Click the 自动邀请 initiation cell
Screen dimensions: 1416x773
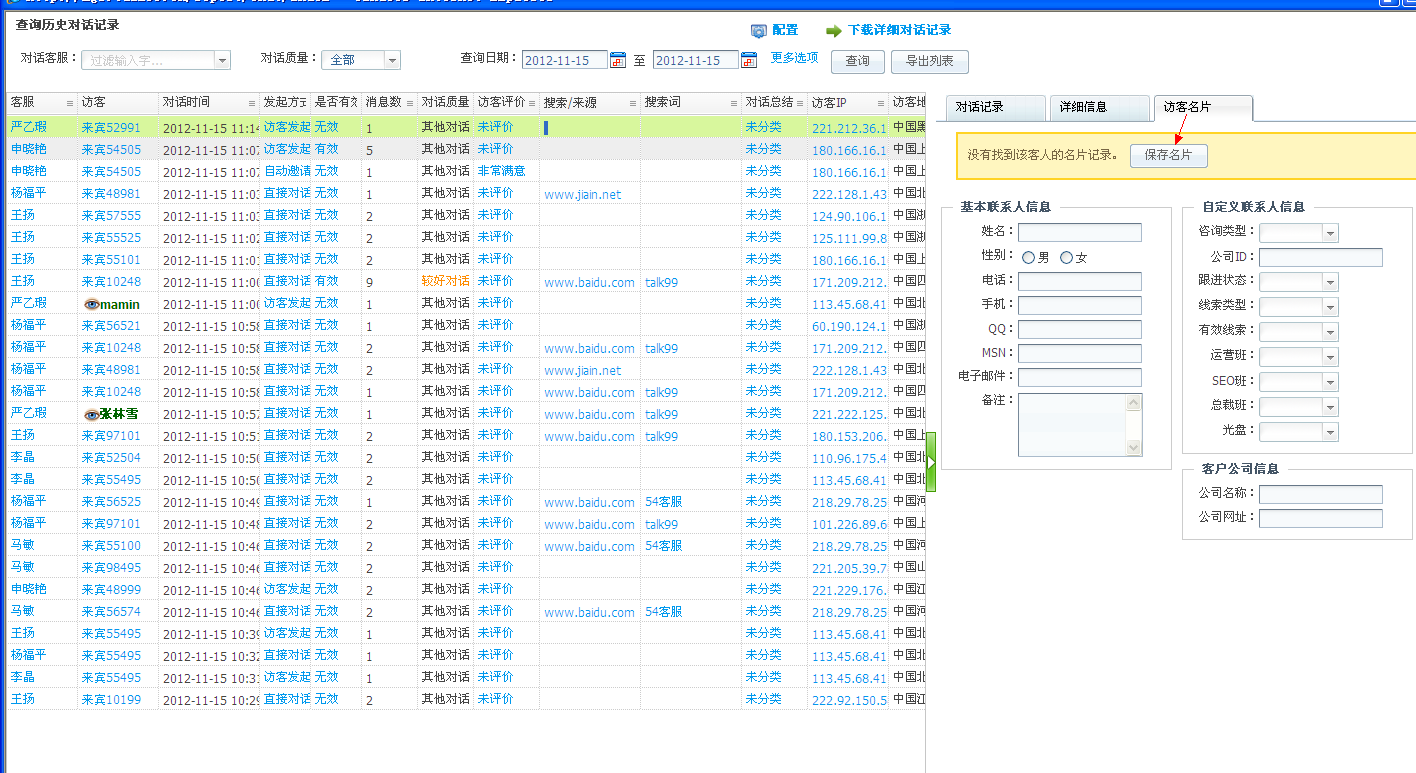(x=287, y=171)
